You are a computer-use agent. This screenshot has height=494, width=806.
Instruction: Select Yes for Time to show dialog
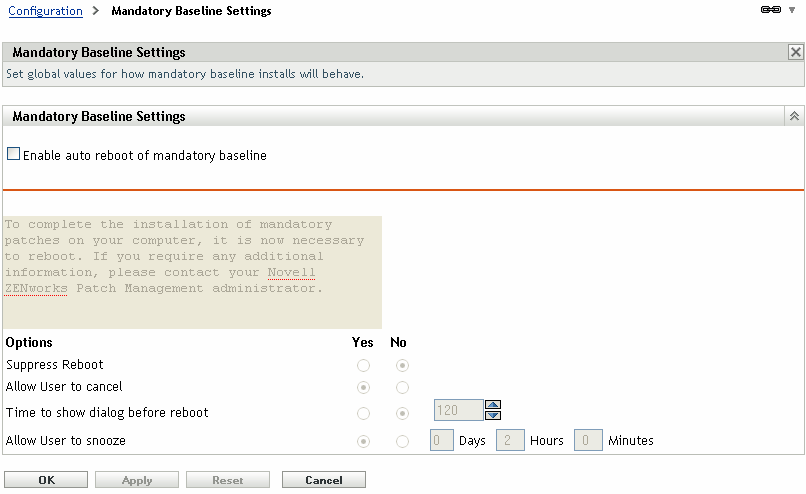[x=363, y=413]
